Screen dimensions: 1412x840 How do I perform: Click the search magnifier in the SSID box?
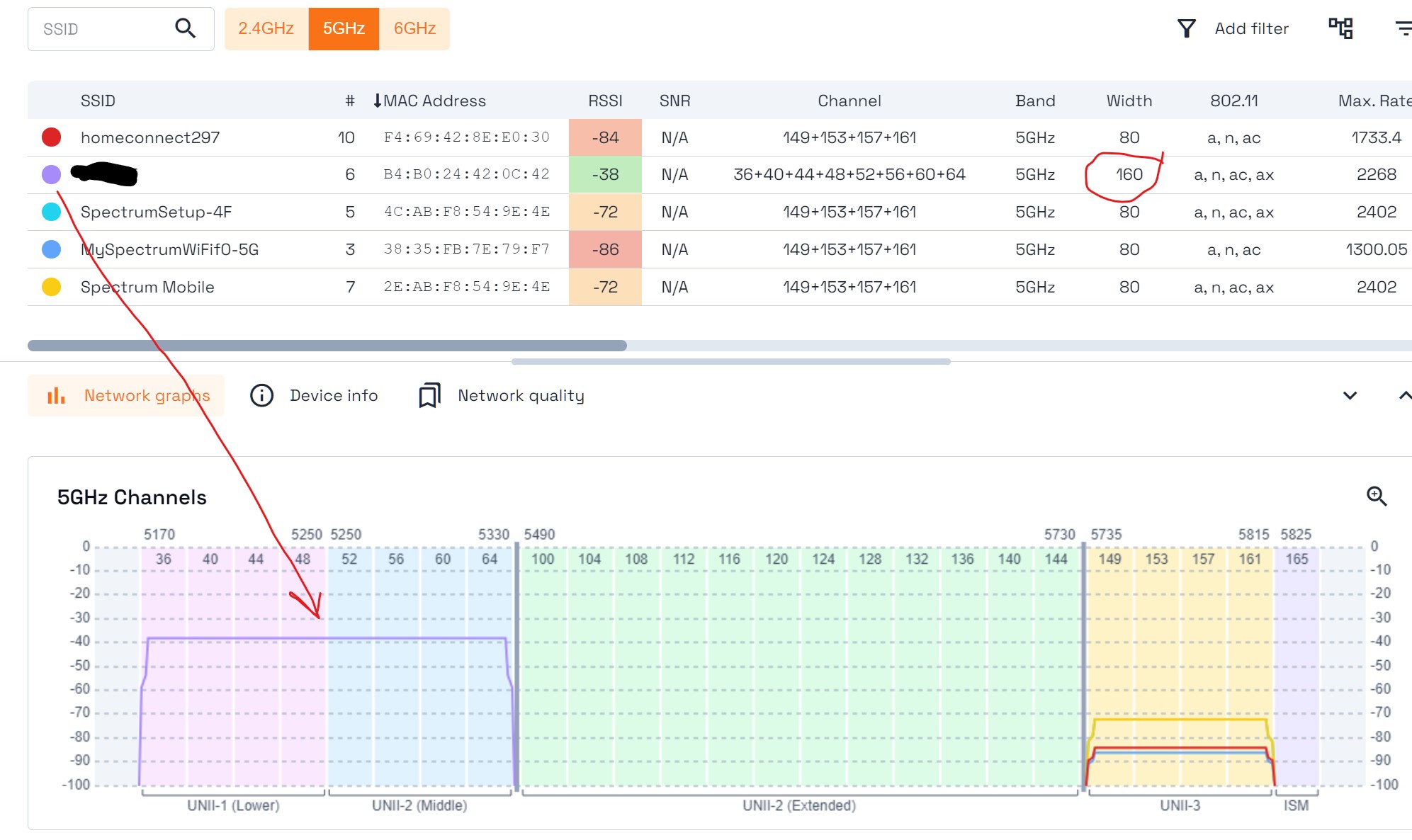[186, 28]
